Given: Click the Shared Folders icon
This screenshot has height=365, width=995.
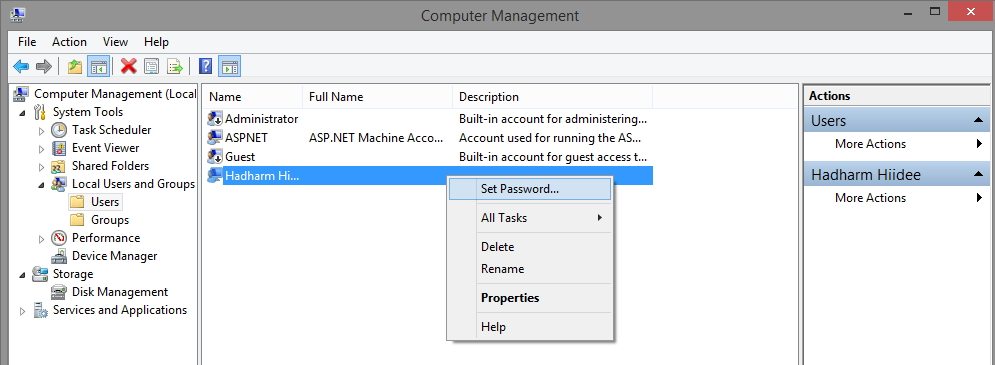Looking at the screenshot, I should click(59, 166).
